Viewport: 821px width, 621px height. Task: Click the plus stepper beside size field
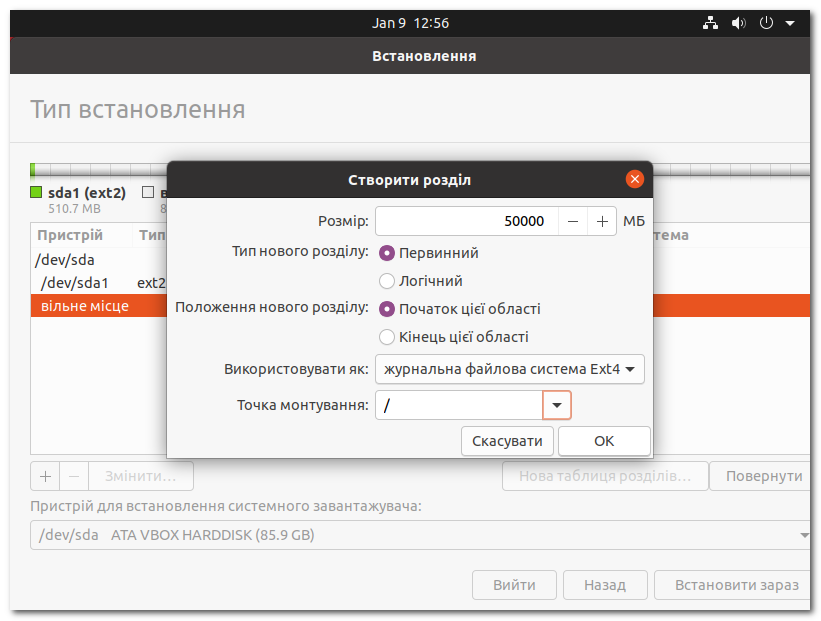[x=602, y=220]
